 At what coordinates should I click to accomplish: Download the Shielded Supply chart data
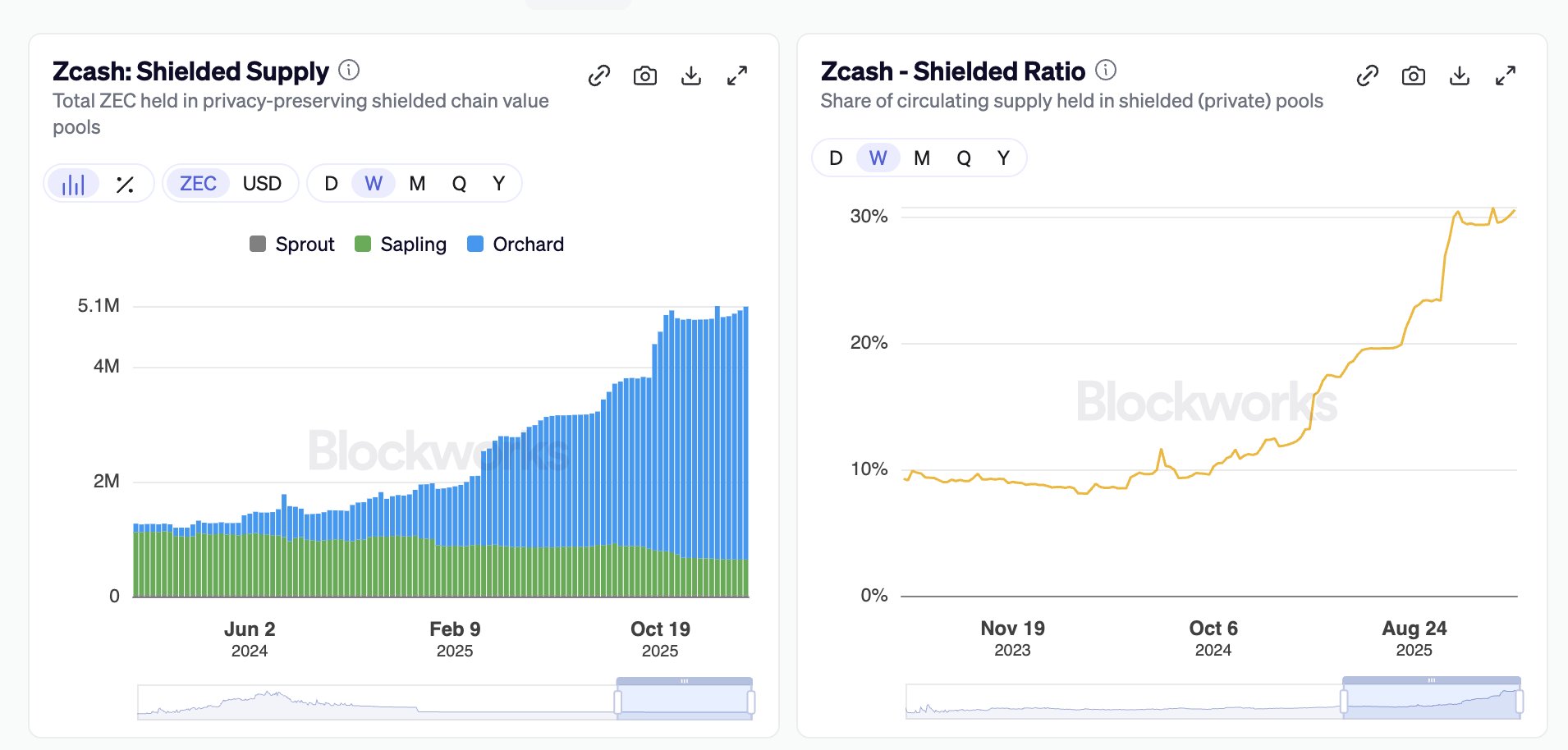point(691,76)
